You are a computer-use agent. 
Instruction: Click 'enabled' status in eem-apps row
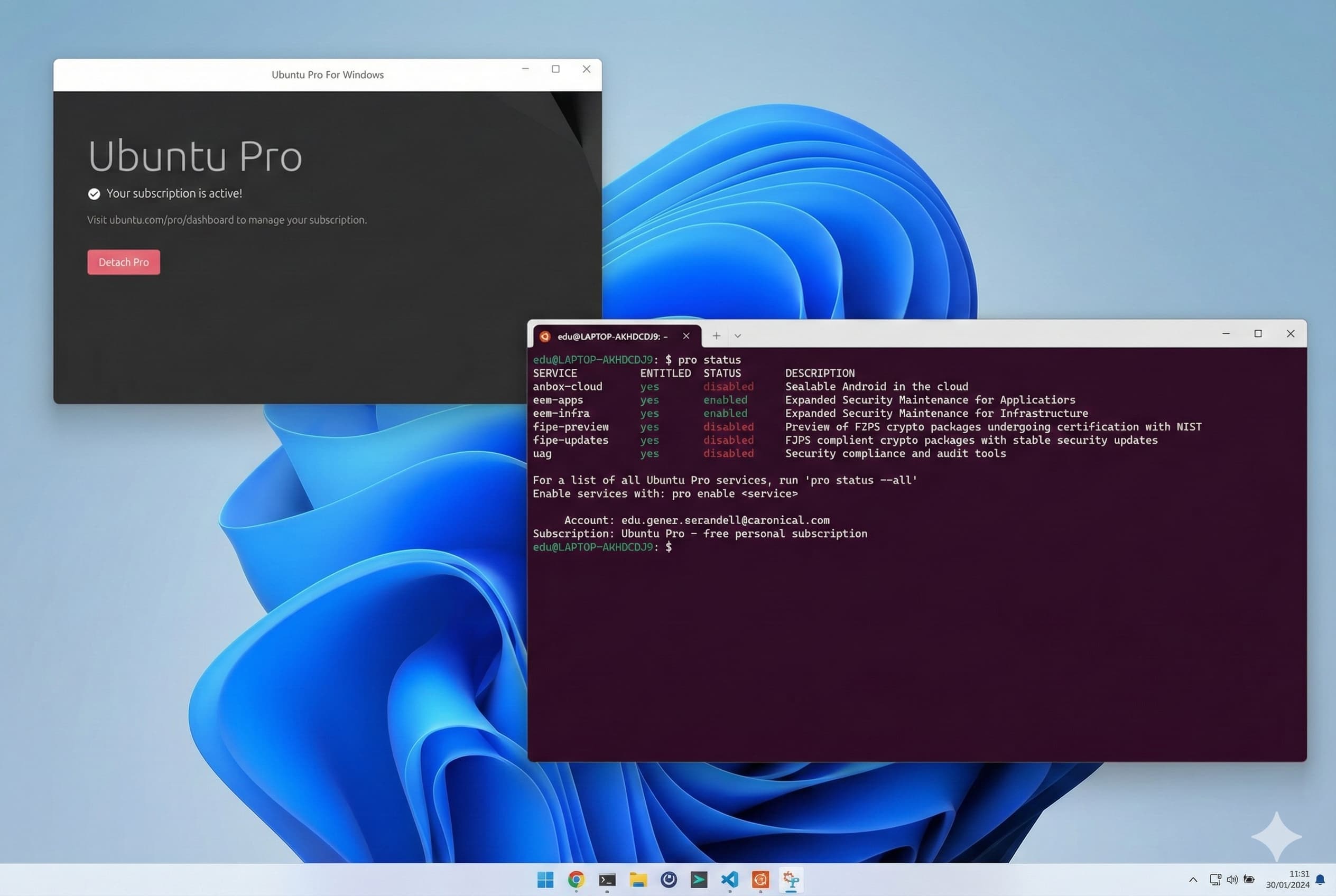point(726,400)
